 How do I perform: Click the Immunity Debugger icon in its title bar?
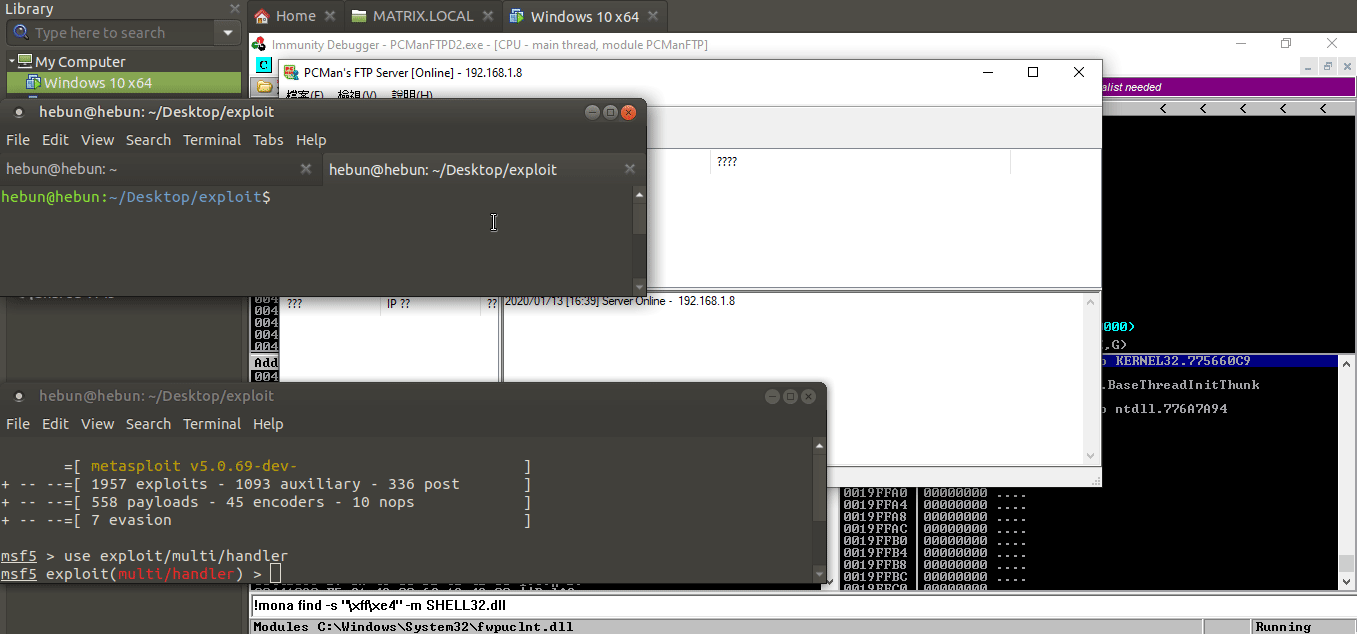(257, 44)
